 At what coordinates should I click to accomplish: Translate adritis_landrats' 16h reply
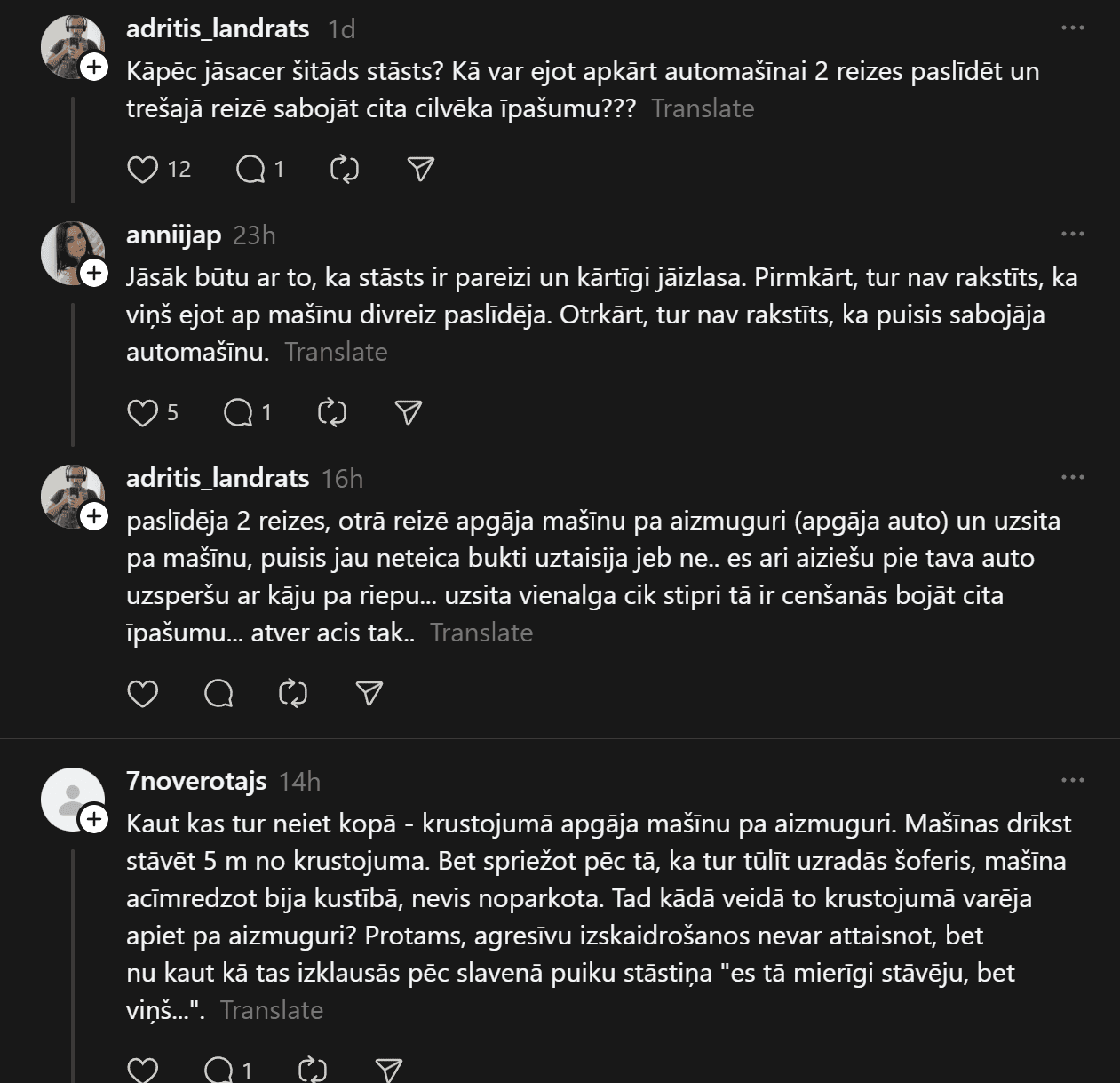click(x=481, y=633)
